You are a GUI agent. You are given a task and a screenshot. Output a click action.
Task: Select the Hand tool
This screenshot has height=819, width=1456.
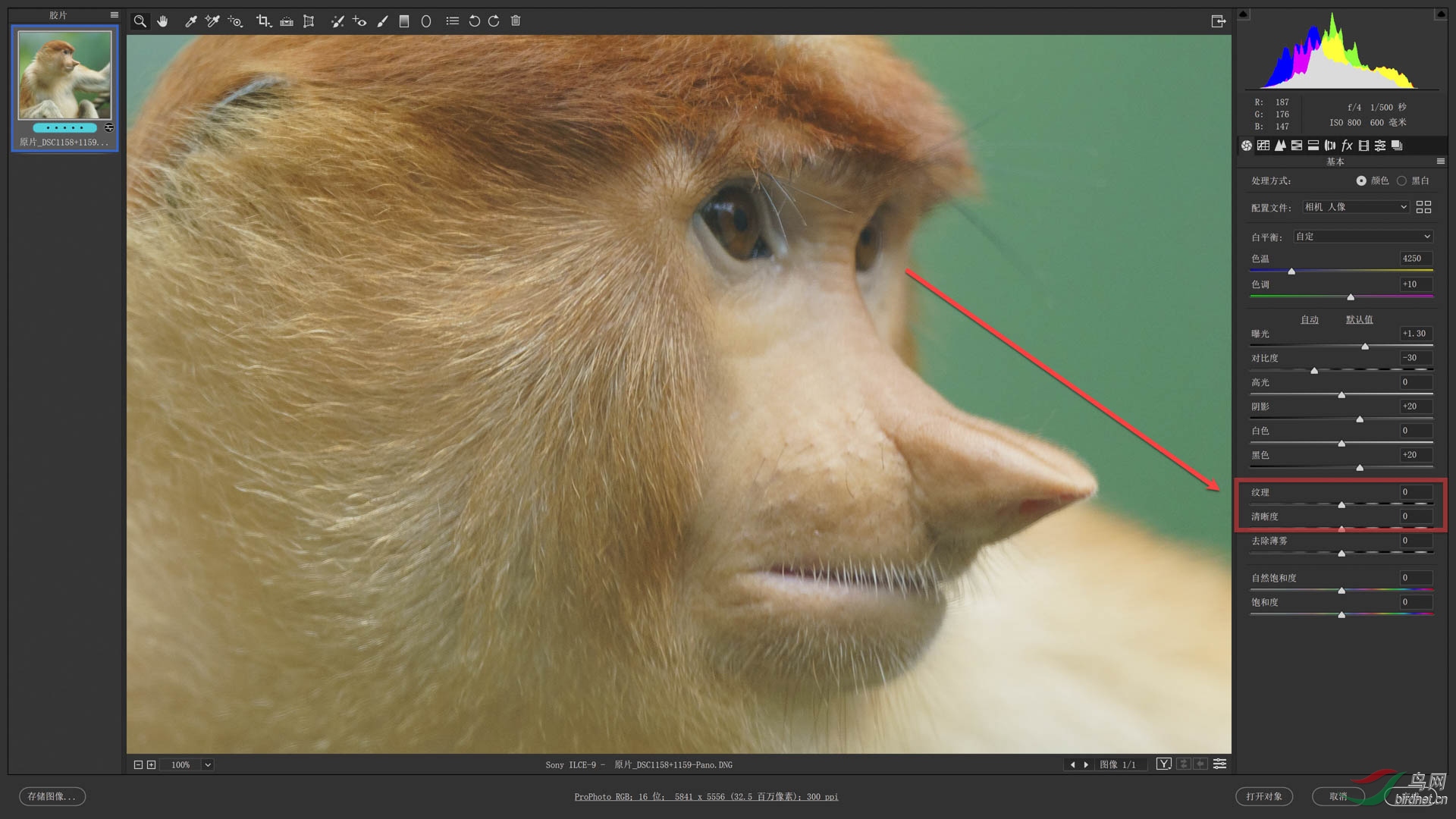click(x=162, y=21)
